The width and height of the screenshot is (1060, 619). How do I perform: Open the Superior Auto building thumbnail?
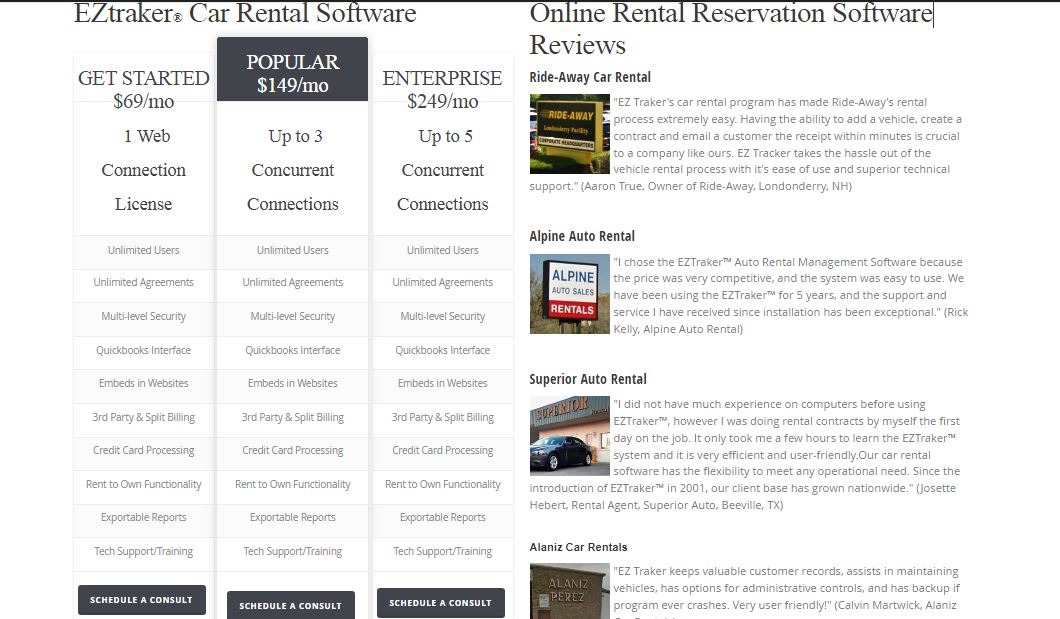coord(569,436)
